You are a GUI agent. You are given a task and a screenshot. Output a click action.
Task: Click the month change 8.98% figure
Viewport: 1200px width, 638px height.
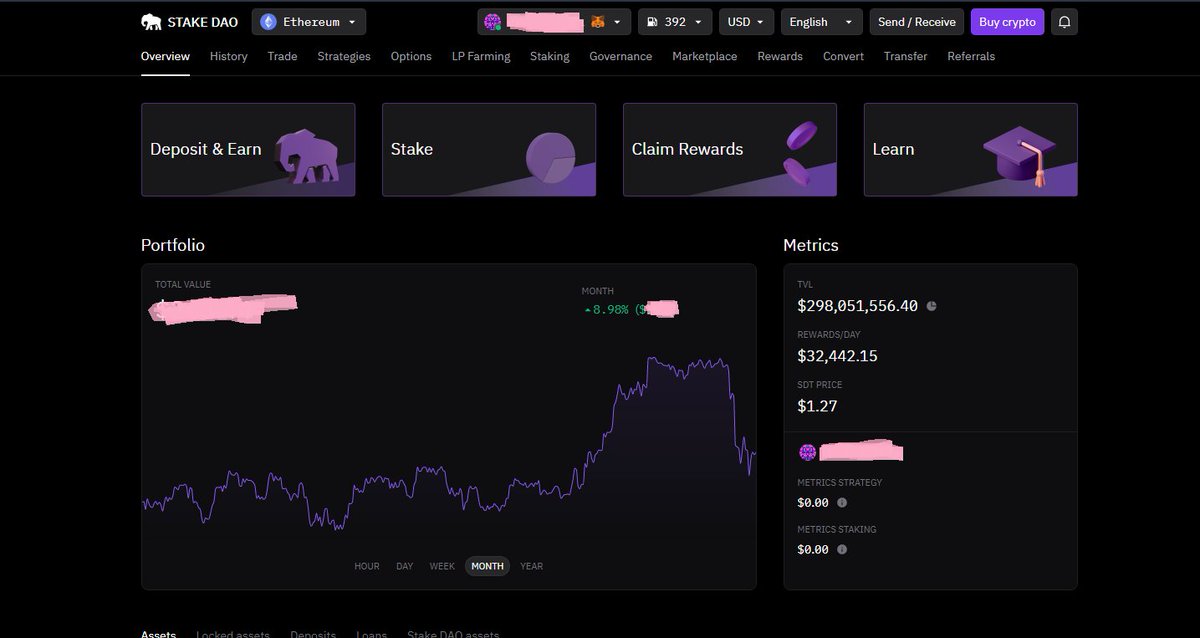tap(610, 310)
